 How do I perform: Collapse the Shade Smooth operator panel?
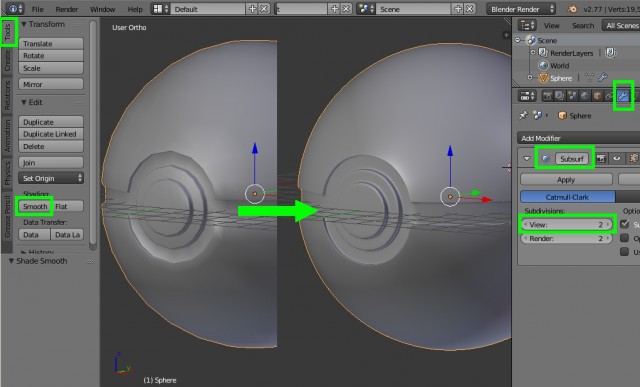[x=11, y=260]
